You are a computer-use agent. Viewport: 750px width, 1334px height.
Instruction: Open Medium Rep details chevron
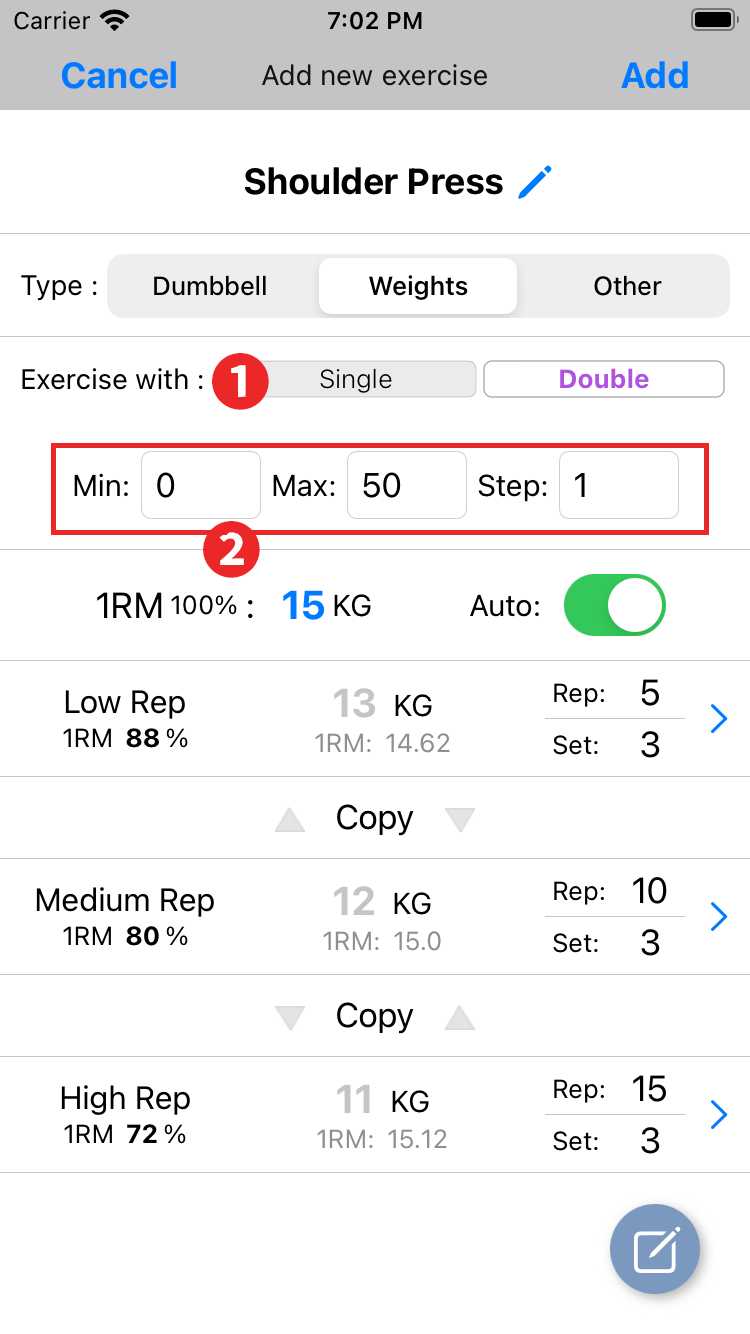(718, 917)
